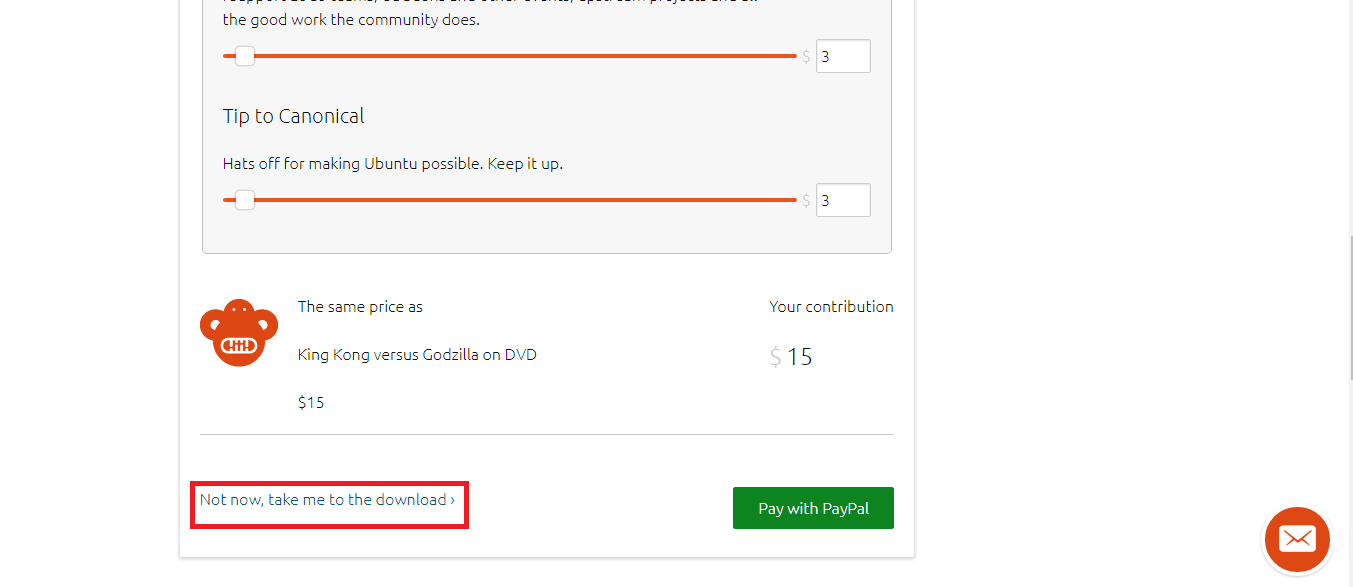Click the 'good work the community does' text
This screenshot has height=587, width=1353.
pyautogui.click(x=351, y=20)
